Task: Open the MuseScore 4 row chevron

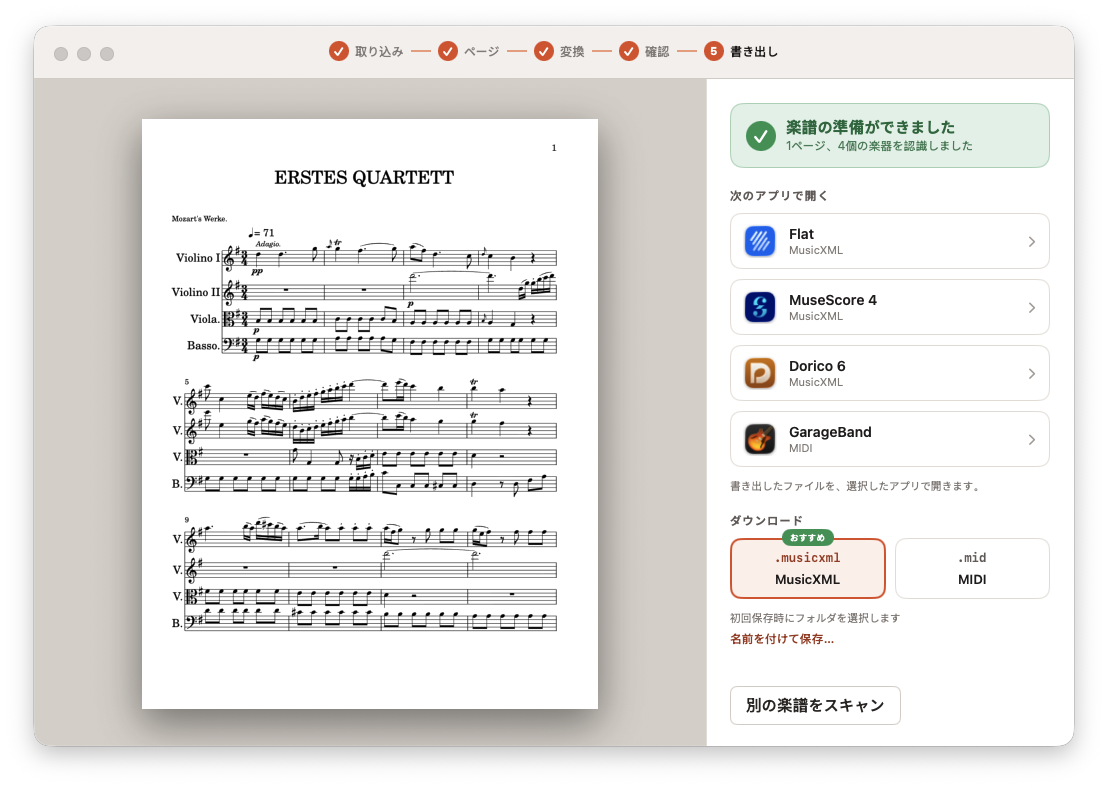Action: click(1032, 307)
